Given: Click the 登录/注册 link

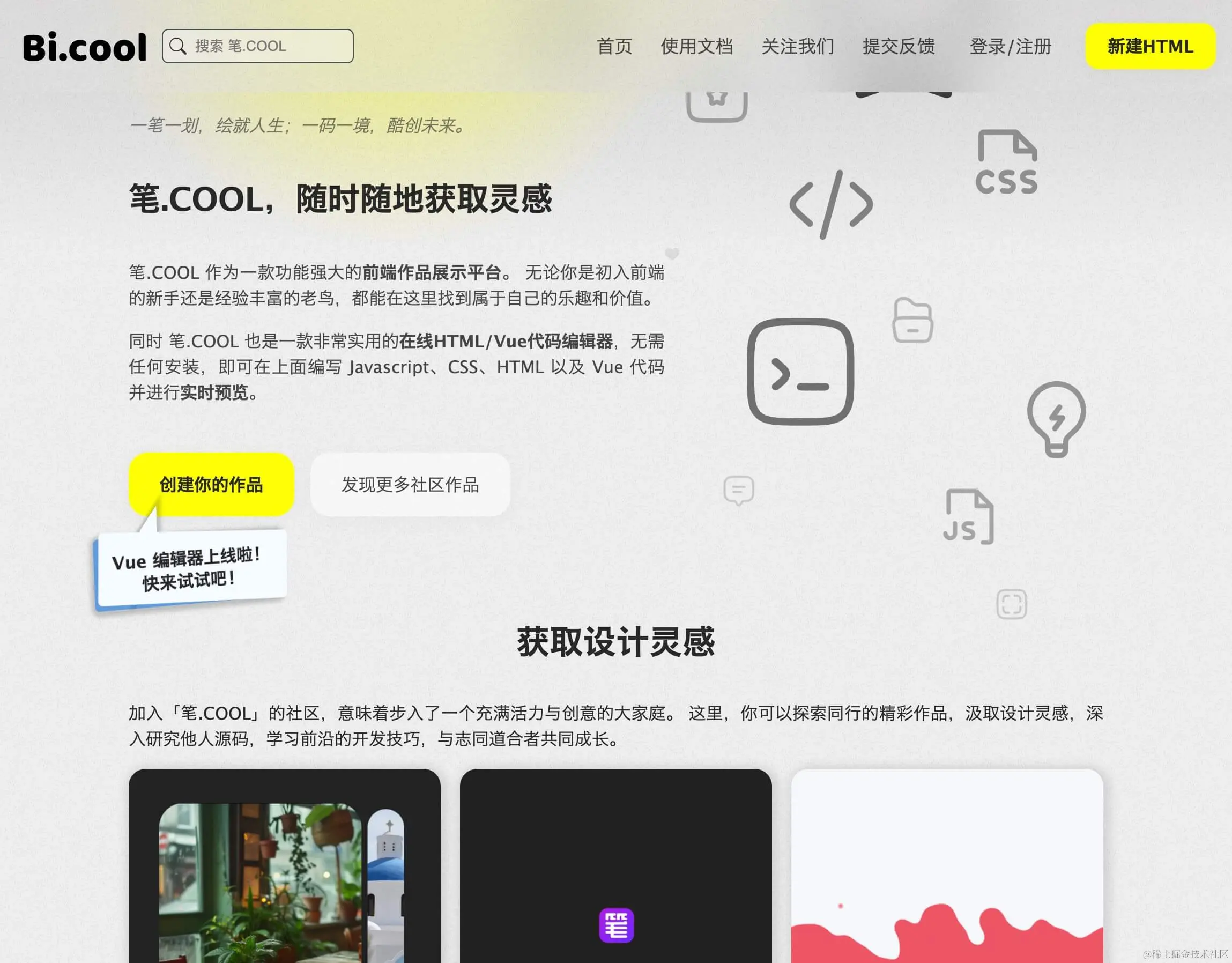Looking at the screenshot, I should (1010, 46).
